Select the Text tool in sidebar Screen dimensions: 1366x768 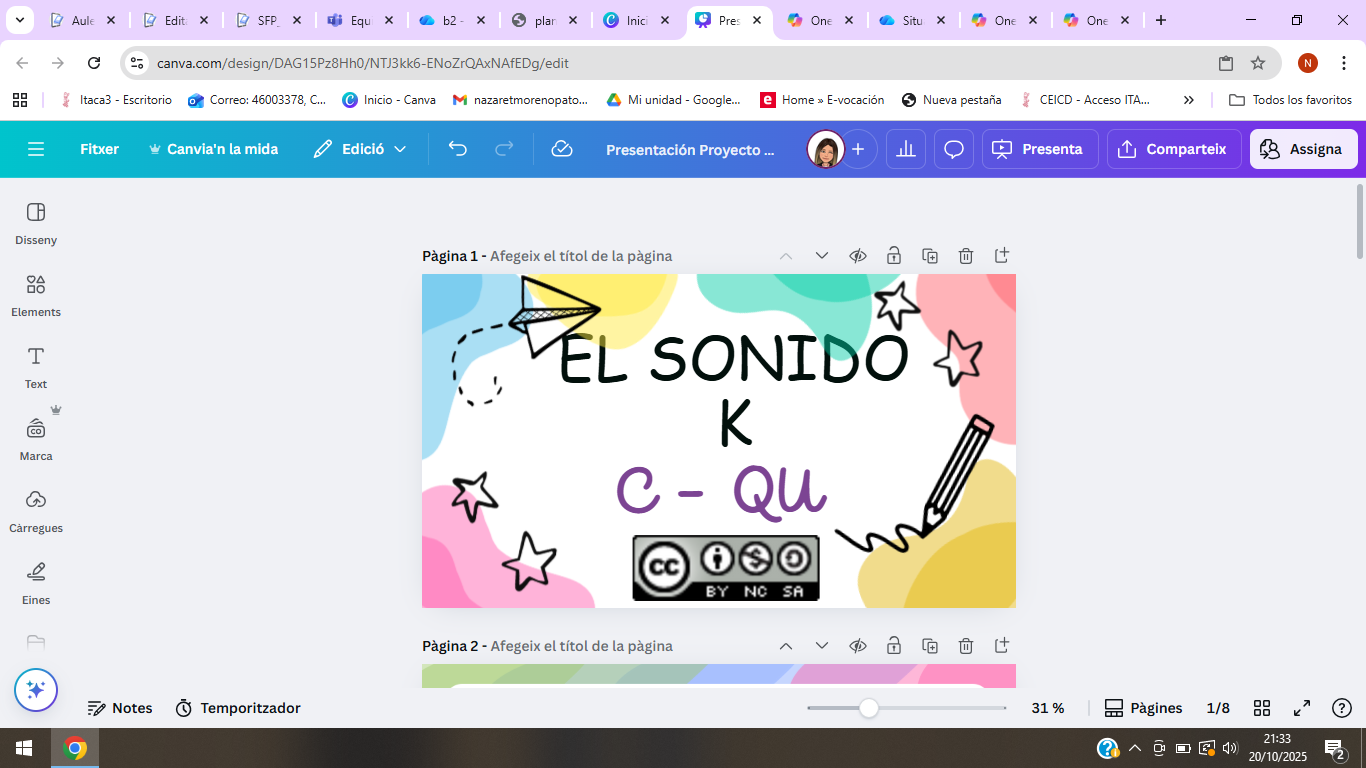(x=36, y=367)
